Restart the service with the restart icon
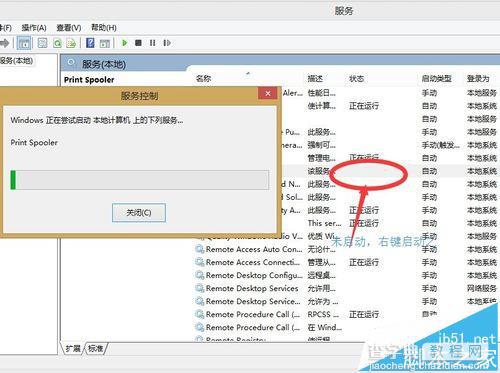 (x=167, y=43)
